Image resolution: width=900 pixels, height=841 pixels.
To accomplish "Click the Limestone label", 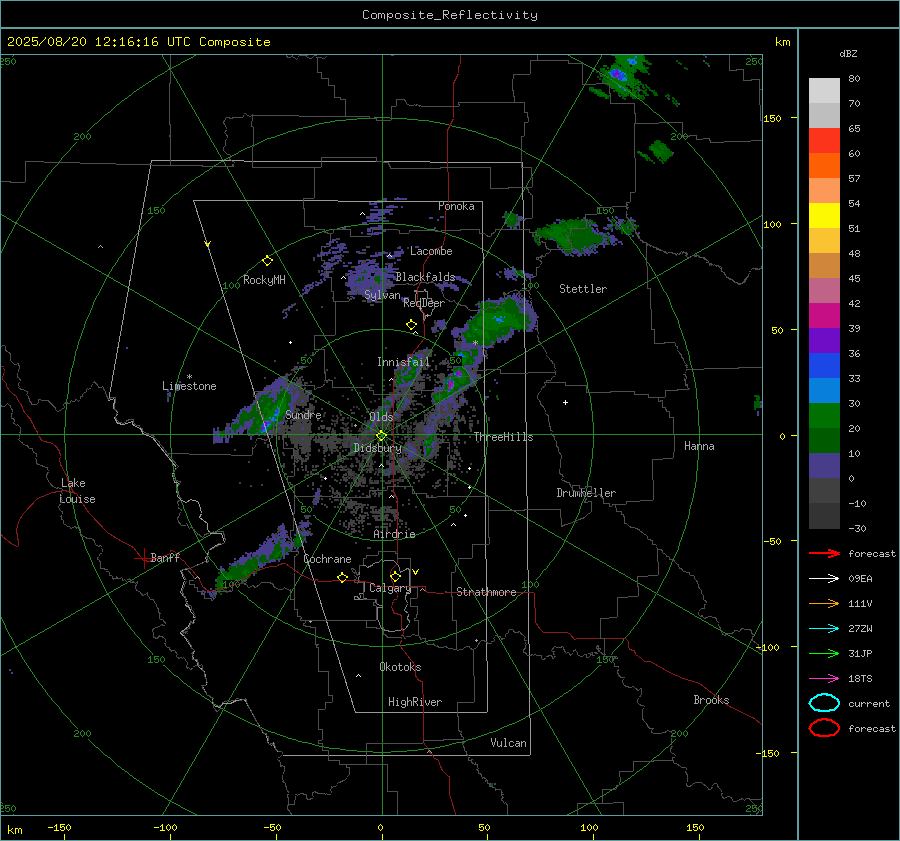I will click(189, 386).
